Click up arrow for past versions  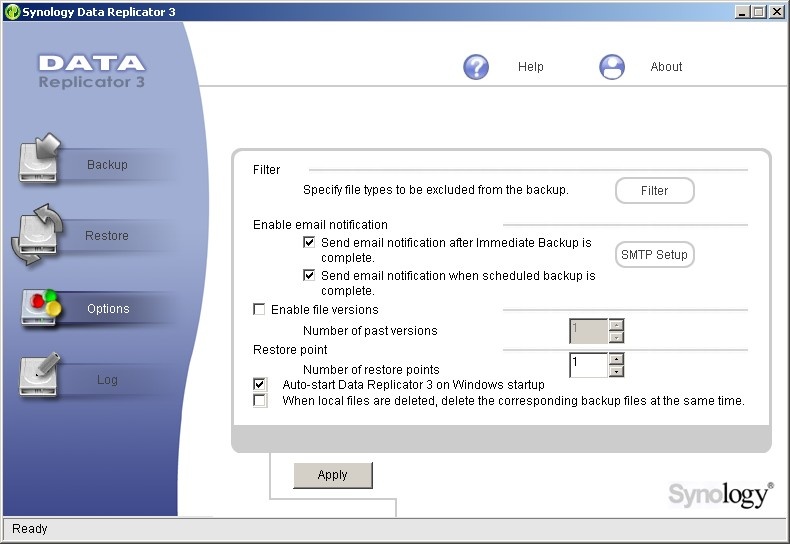coord(616,325)
